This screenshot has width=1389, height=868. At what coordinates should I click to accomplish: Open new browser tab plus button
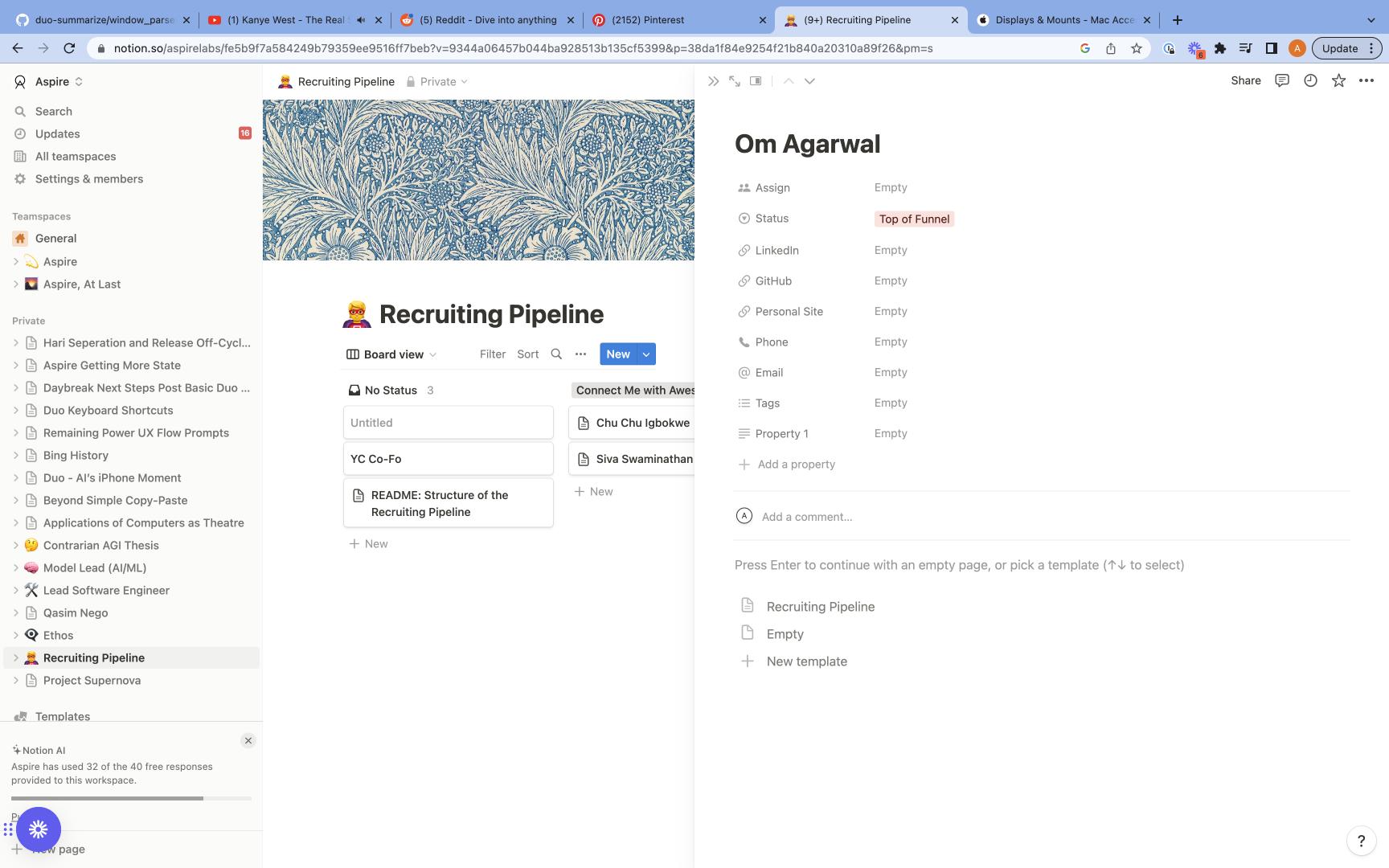1177,19
